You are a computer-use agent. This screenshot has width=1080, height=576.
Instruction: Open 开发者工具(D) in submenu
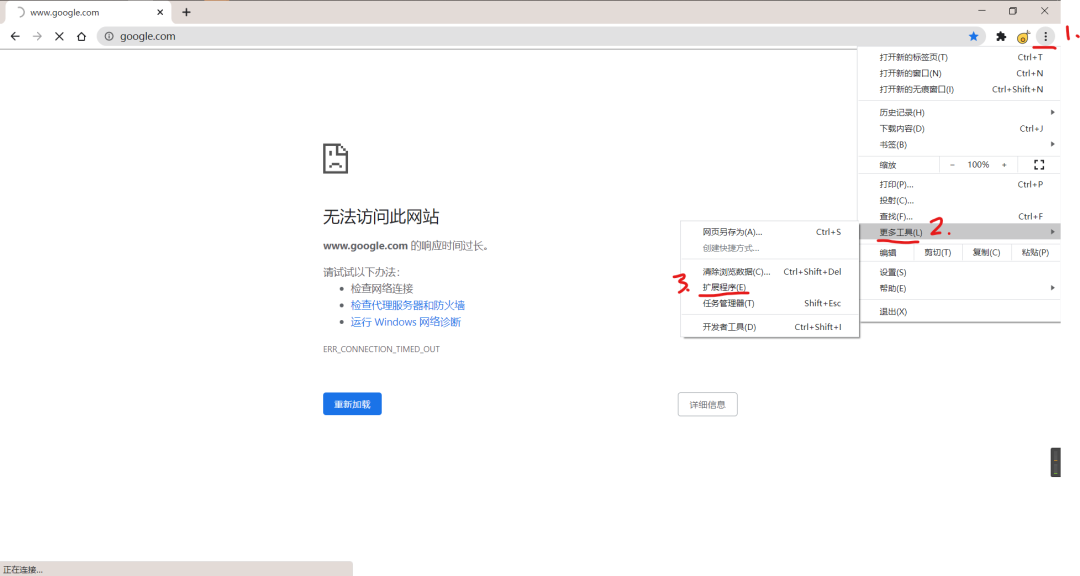(x=770, y=327)
